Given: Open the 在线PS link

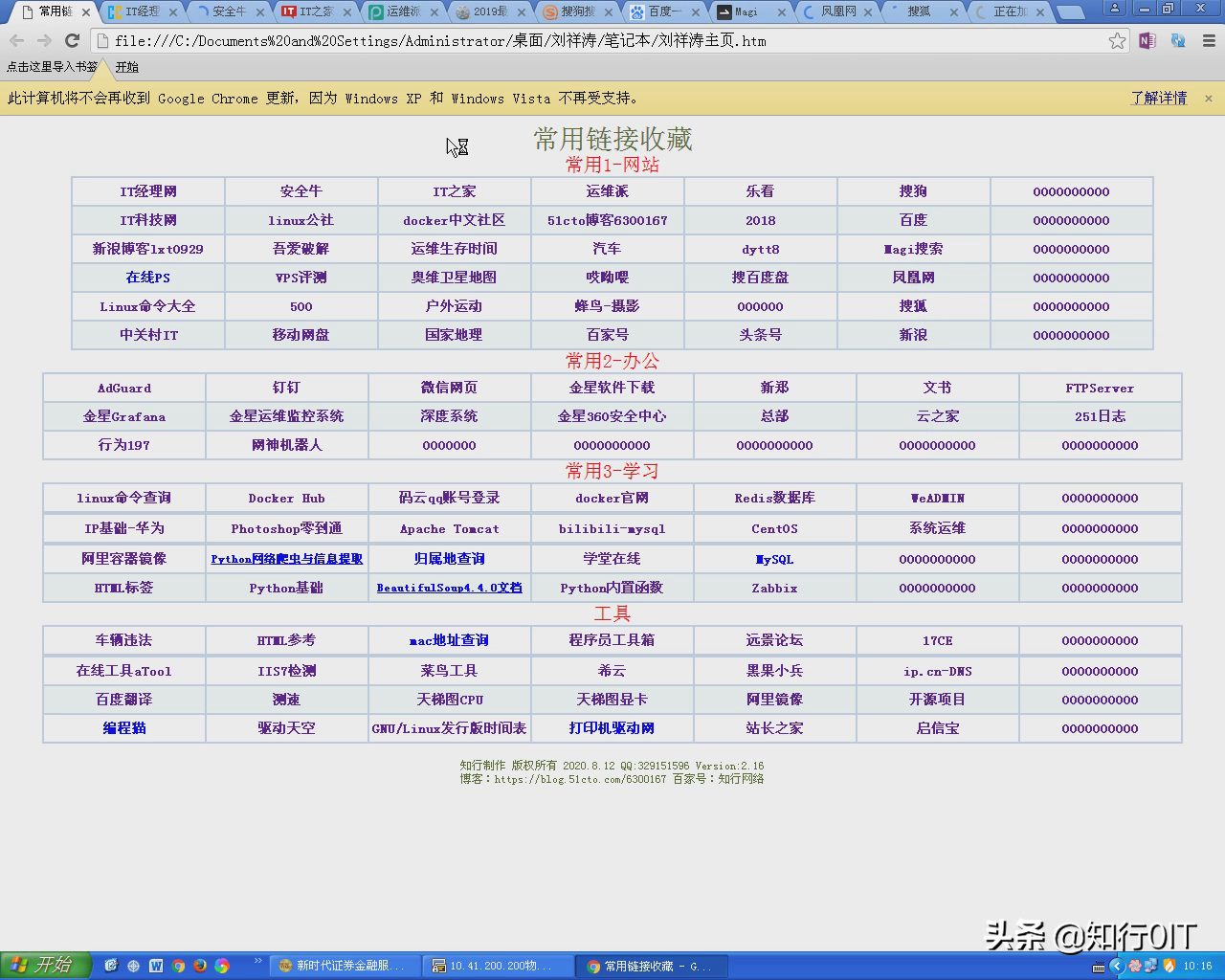Looking at the screenshot, I should [148, 278].
